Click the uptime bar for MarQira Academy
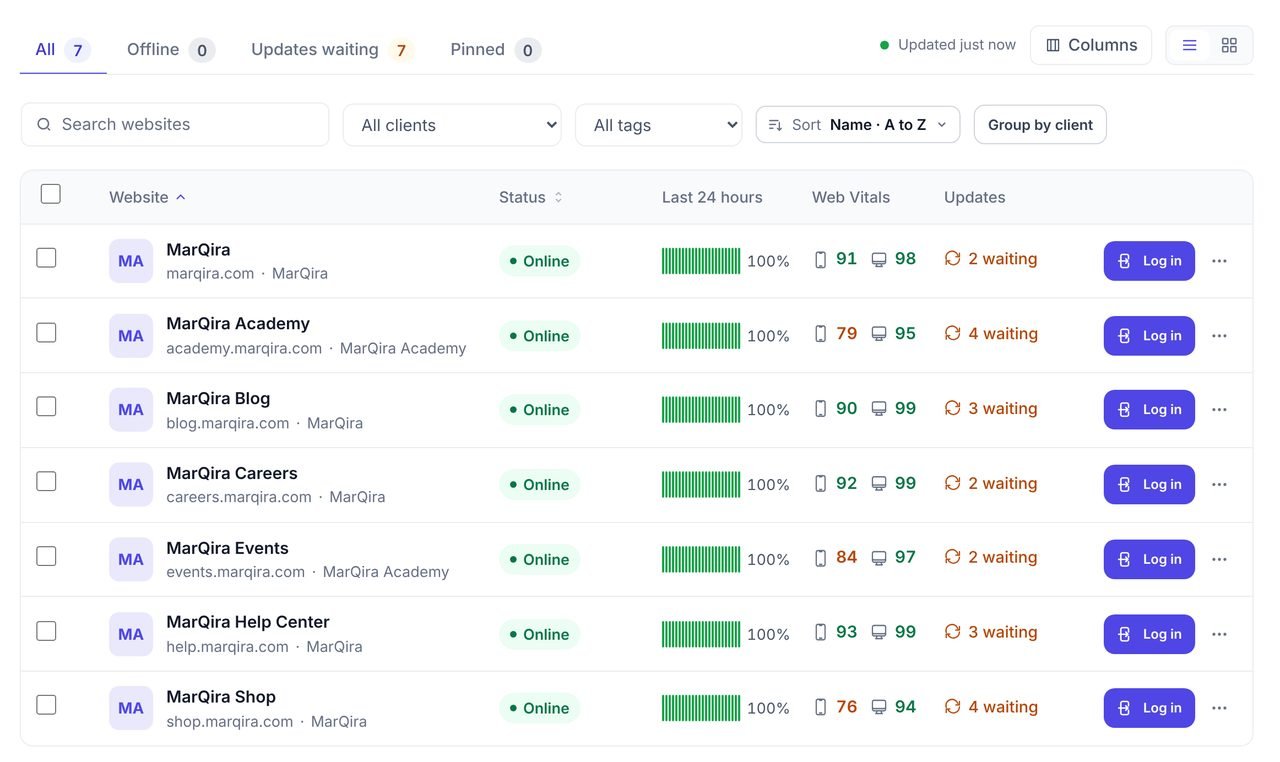Viewport: 1280px width, 762px height. (701, 336)
